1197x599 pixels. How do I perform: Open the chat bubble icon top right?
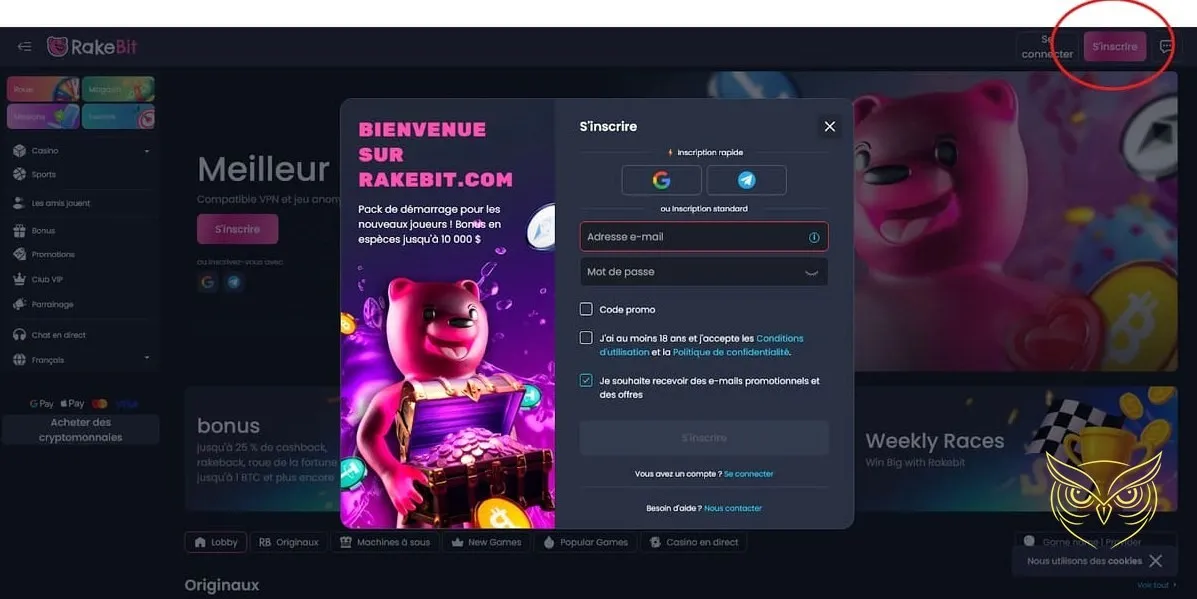(x=1166, y=46)
